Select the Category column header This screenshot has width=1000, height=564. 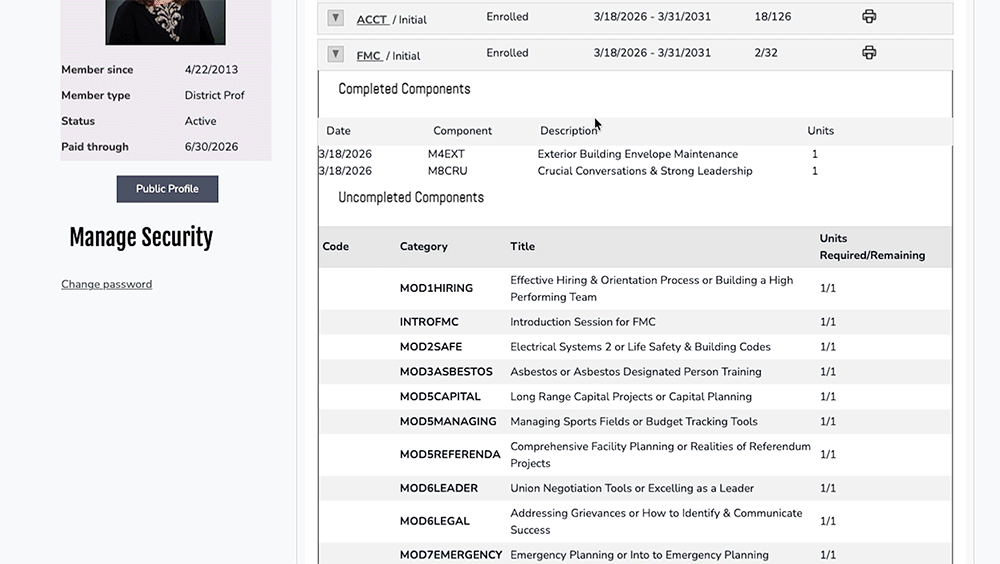[x=423, y=246]
